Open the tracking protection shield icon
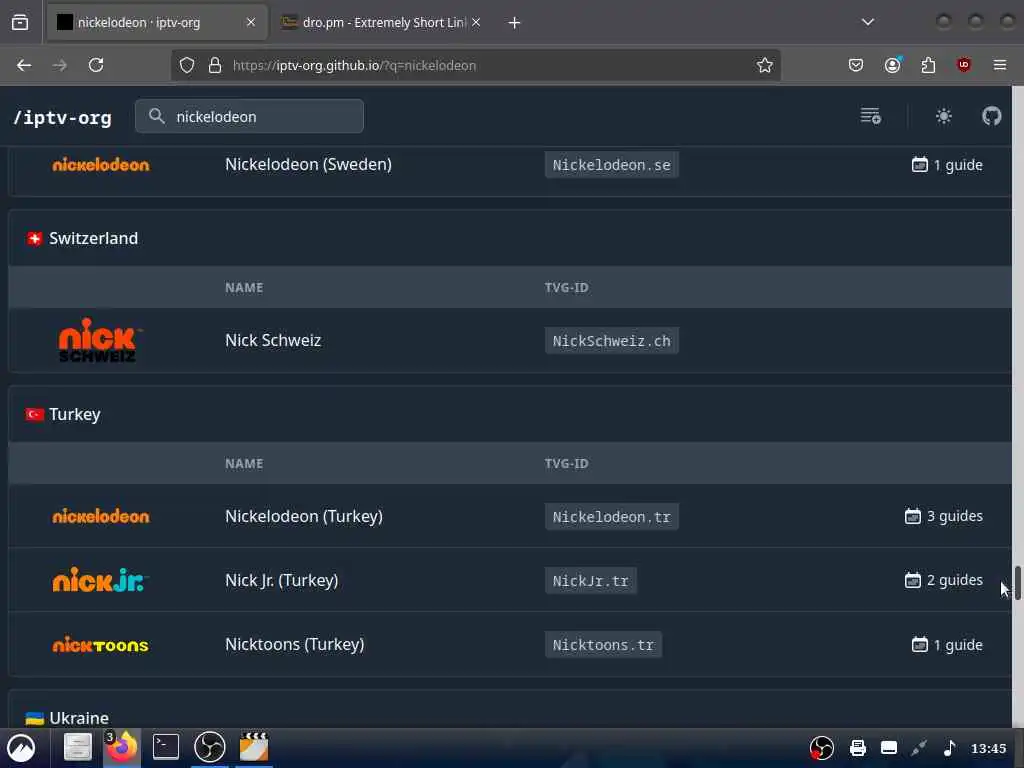This screenshot has width=1024, height=768. pyautogui.click(x=187, y=65)
